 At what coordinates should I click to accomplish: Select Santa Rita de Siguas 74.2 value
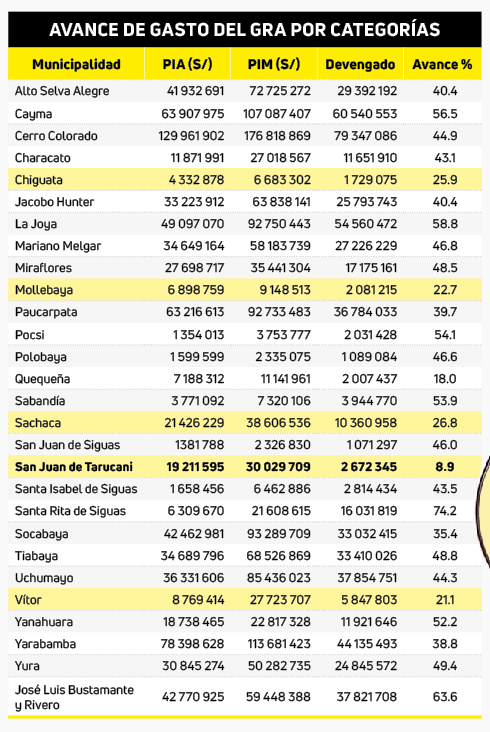coord(445,511)
